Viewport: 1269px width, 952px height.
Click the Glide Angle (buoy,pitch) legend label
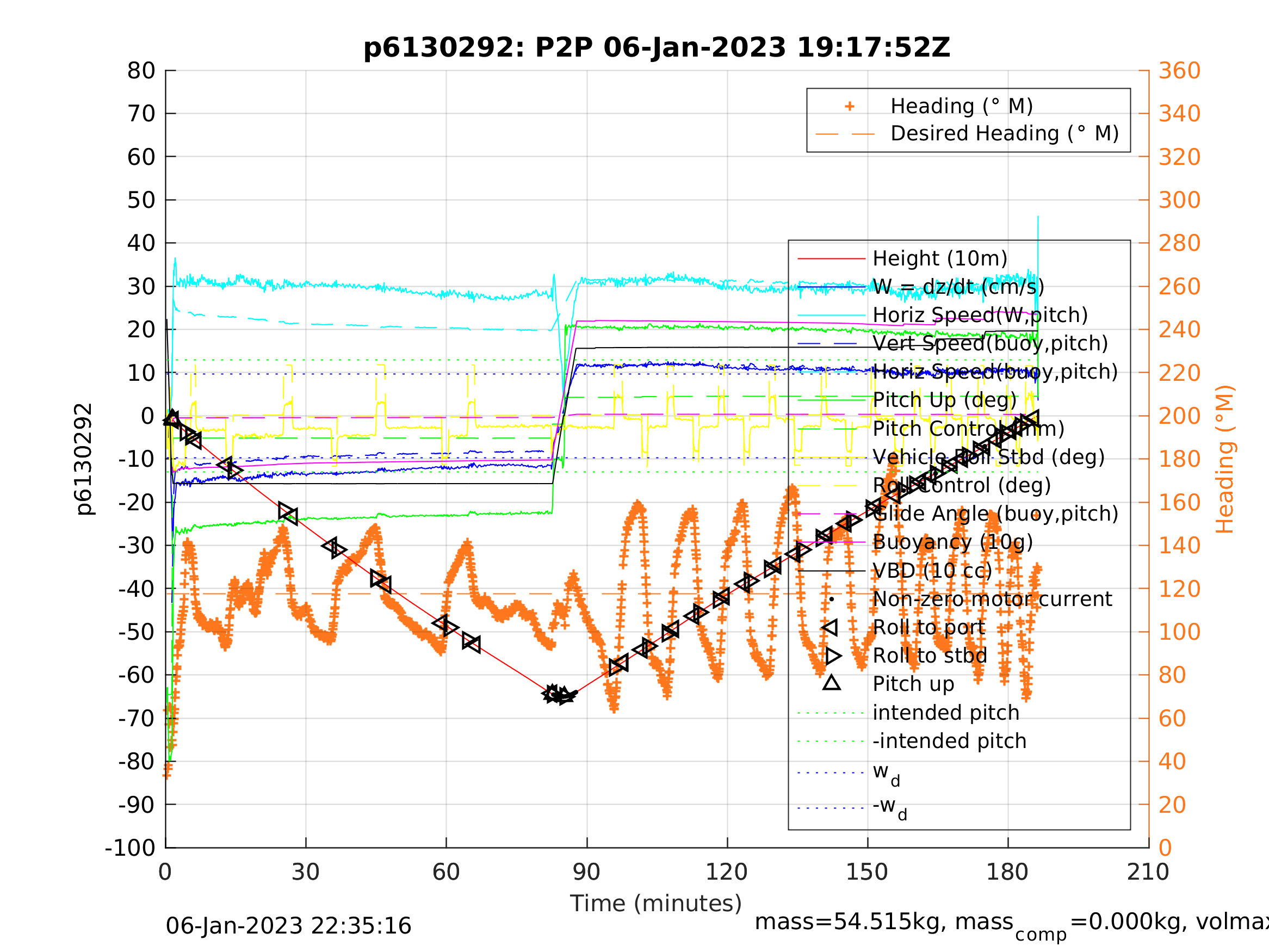point(995,514)
